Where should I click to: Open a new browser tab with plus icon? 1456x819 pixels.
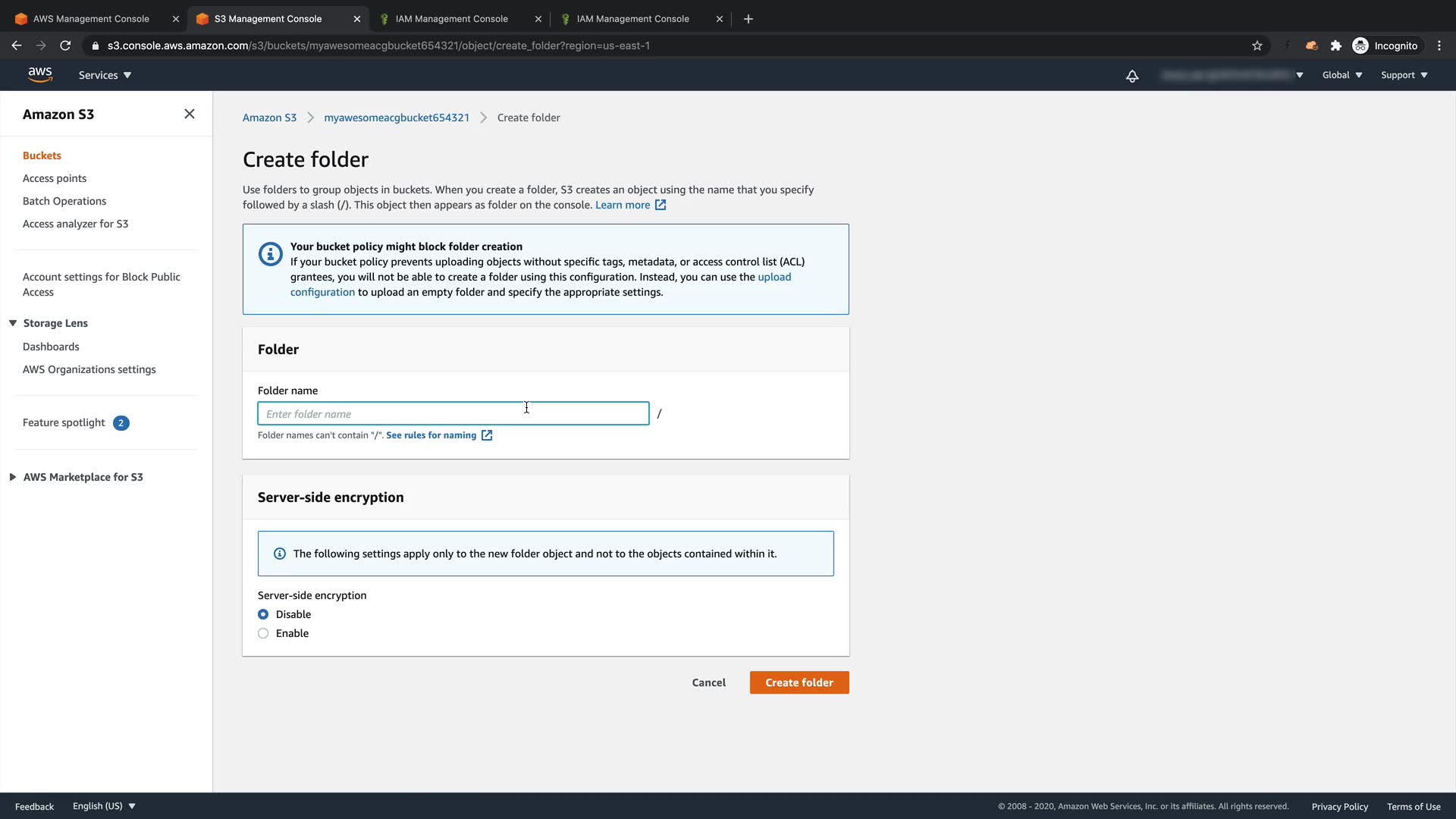click(x=748, y=19)
